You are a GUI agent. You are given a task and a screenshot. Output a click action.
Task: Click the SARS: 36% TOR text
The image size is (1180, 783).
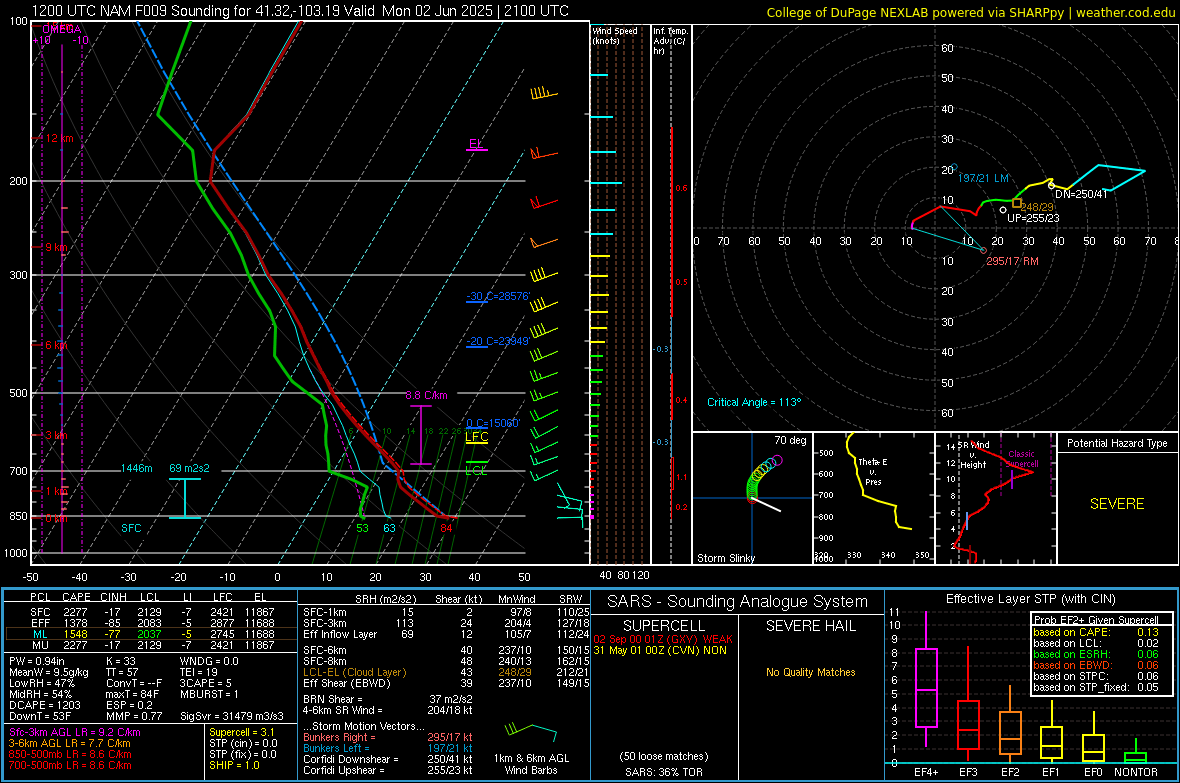(x=663, y=772)
